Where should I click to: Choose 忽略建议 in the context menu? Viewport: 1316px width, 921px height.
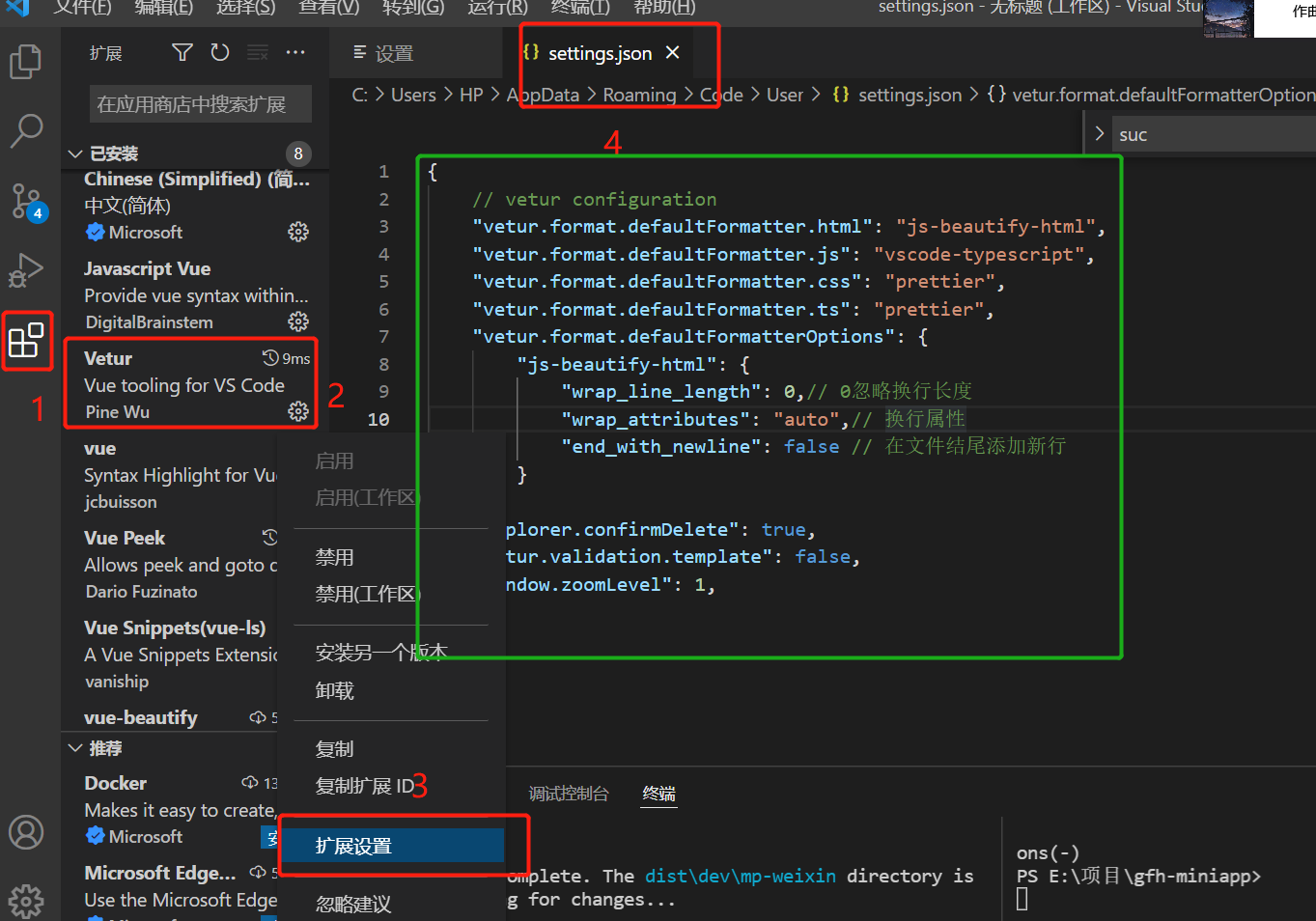tap(391, 905)
